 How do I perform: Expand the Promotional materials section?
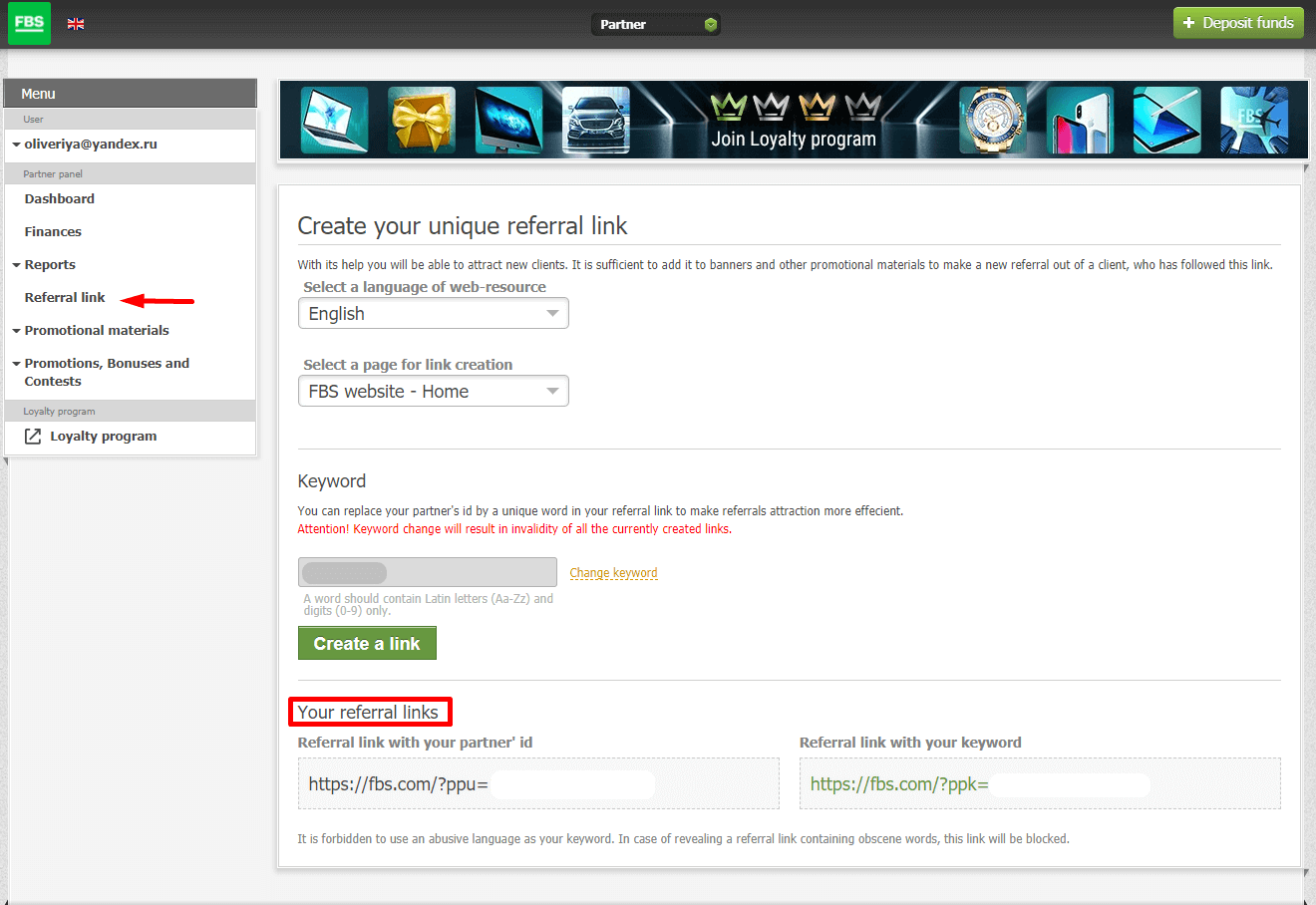click(x=97, y=331)
